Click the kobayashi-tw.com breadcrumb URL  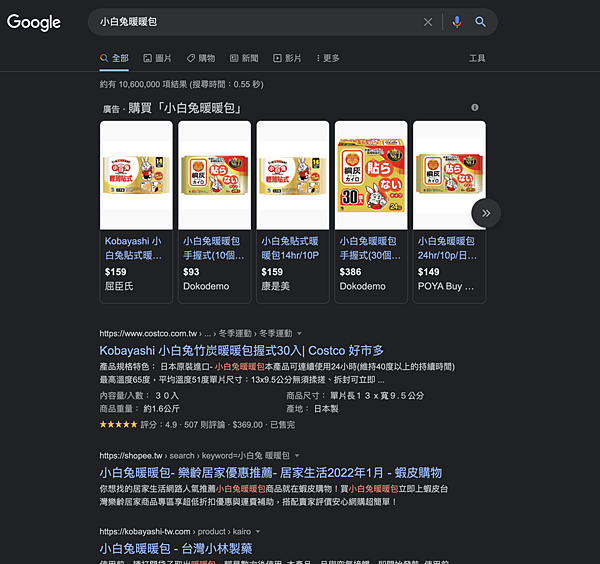coord(175,531)
